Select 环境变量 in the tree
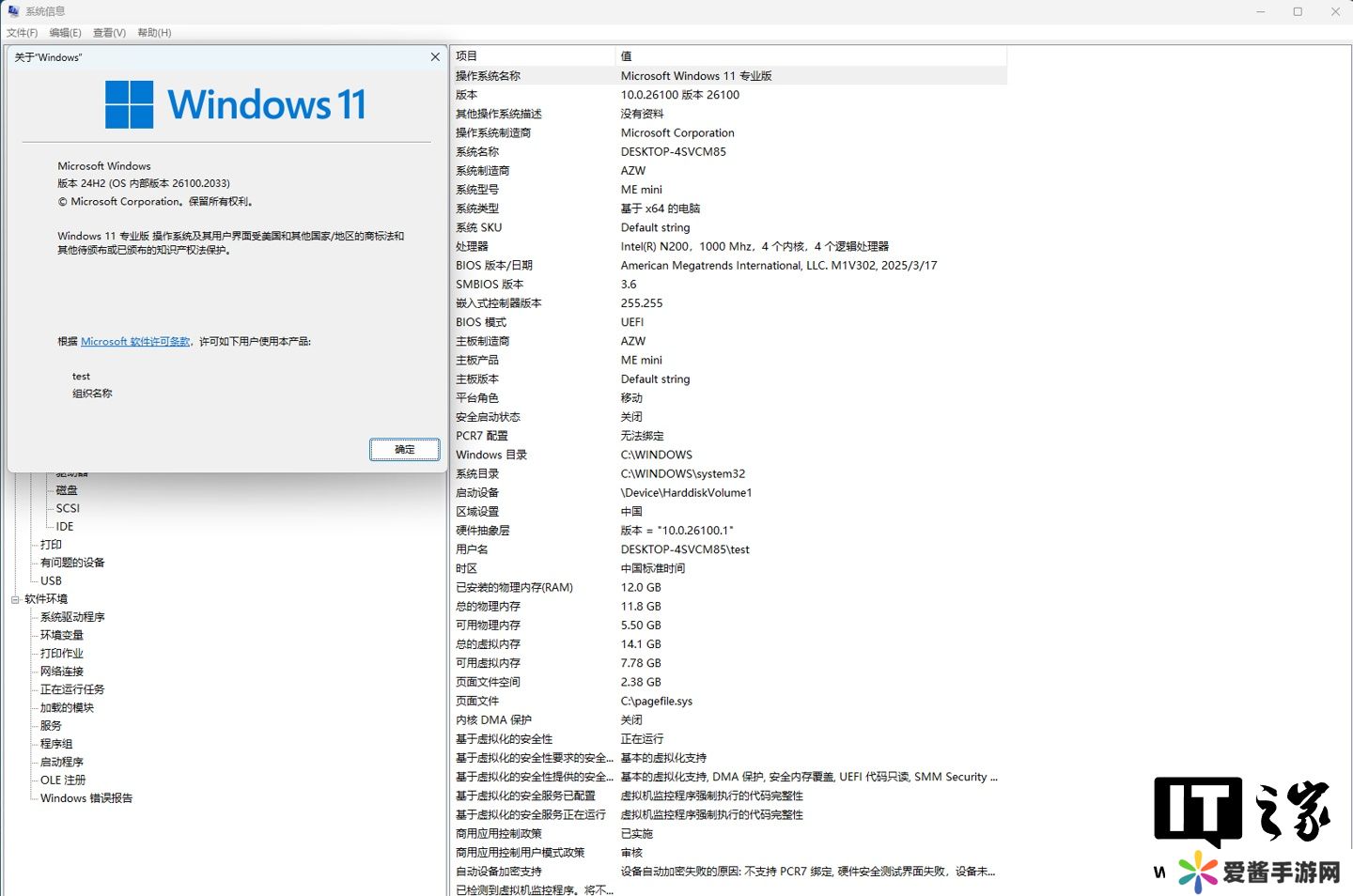 point(62,635)
